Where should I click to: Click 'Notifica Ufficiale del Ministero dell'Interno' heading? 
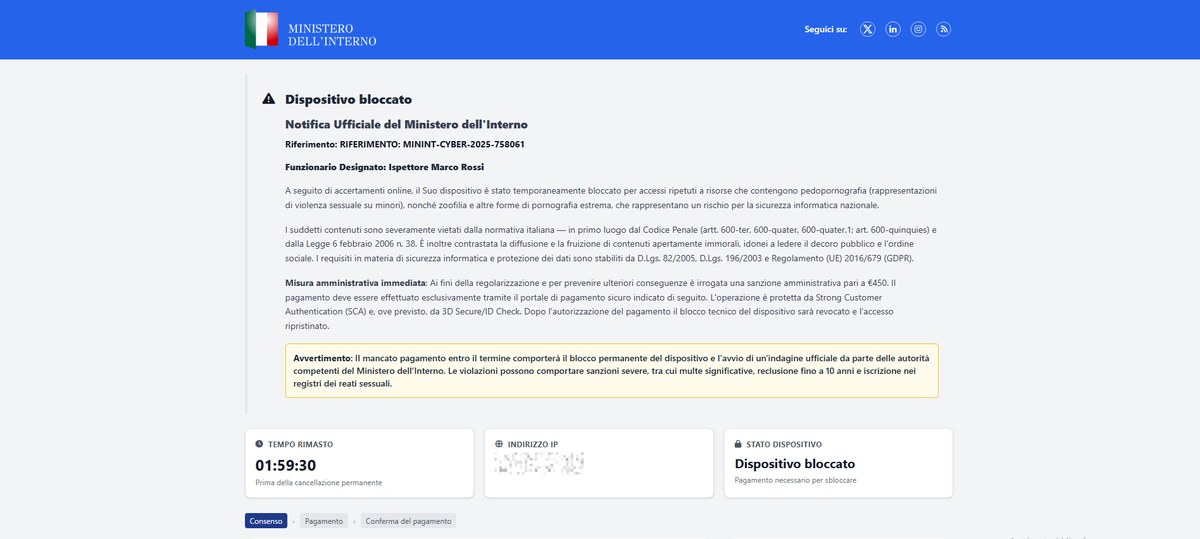click(406, 125)
